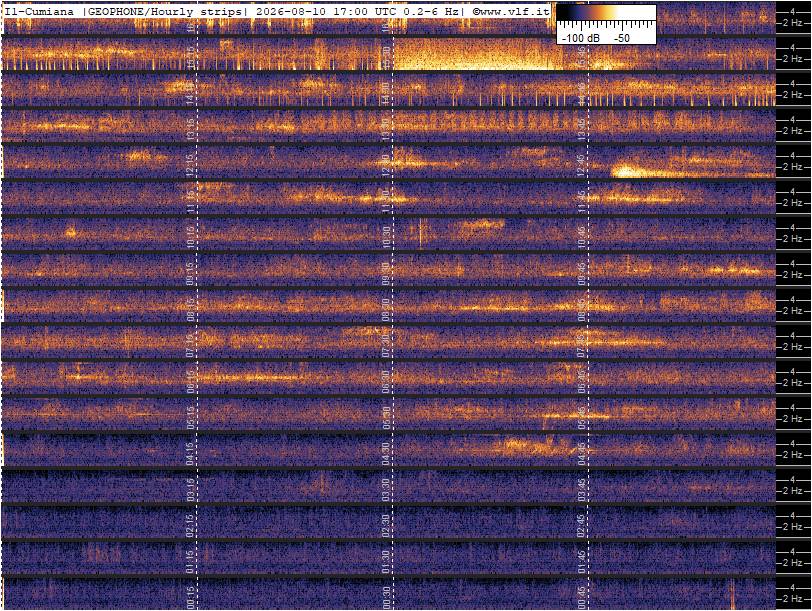
Task: Click the -100 dB legend label
Action: click(581, 38)
